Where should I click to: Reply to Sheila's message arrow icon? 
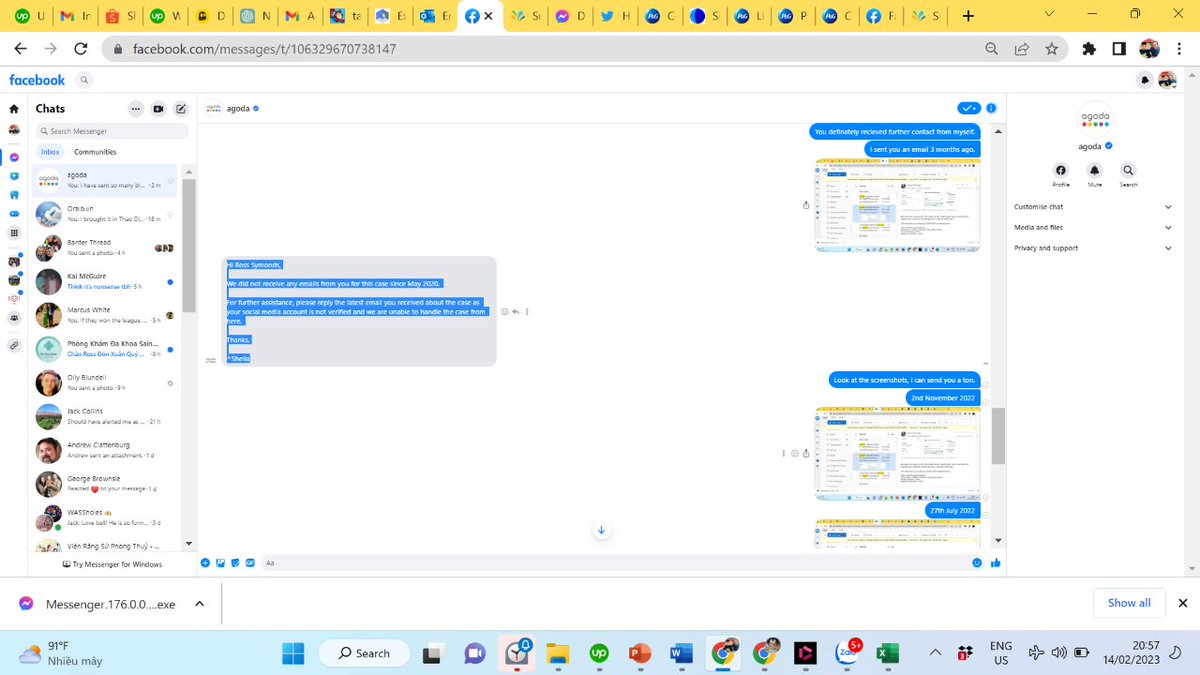[x=515, y=312]
